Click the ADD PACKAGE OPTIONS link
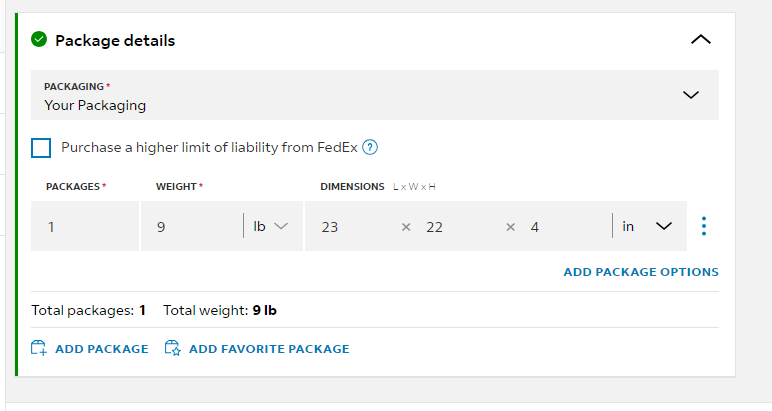The width and height of the screenshot is (772, 411). [641, 272]
